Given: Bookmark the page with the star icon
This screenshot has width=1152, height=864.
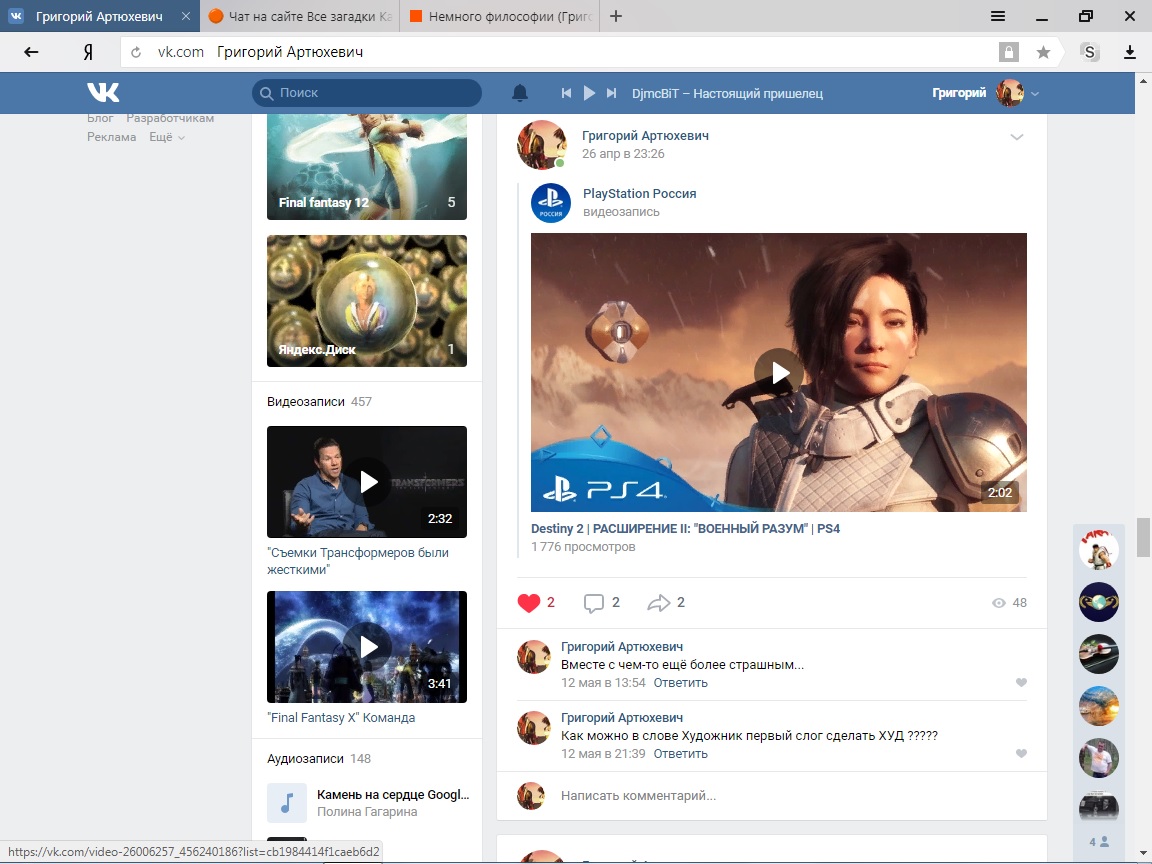Looking at the screenshot, I should [x=1043, y=52].
